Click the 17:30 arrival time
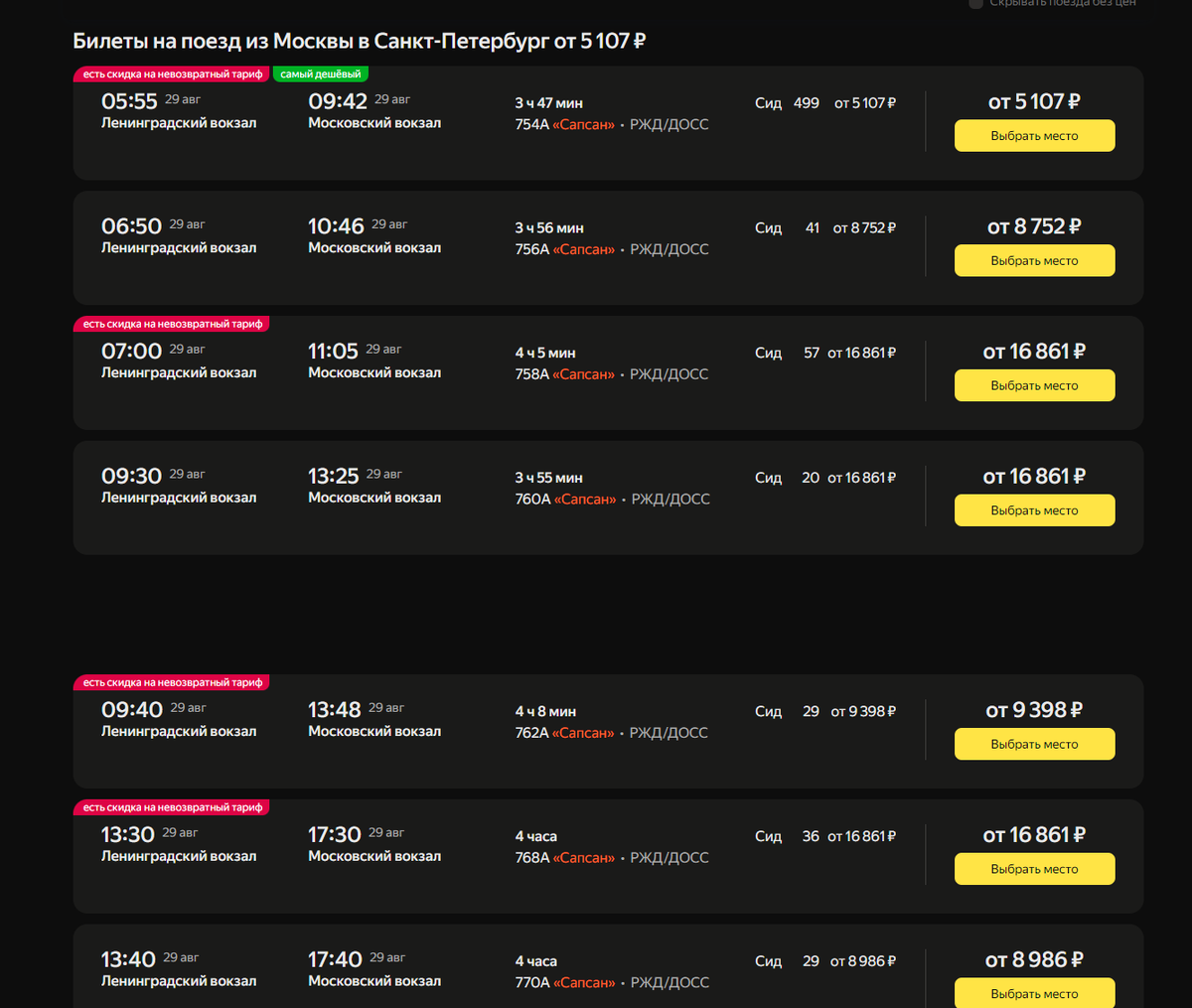The width and height of the screenshot is (1192, 1008). pos(335,835)
